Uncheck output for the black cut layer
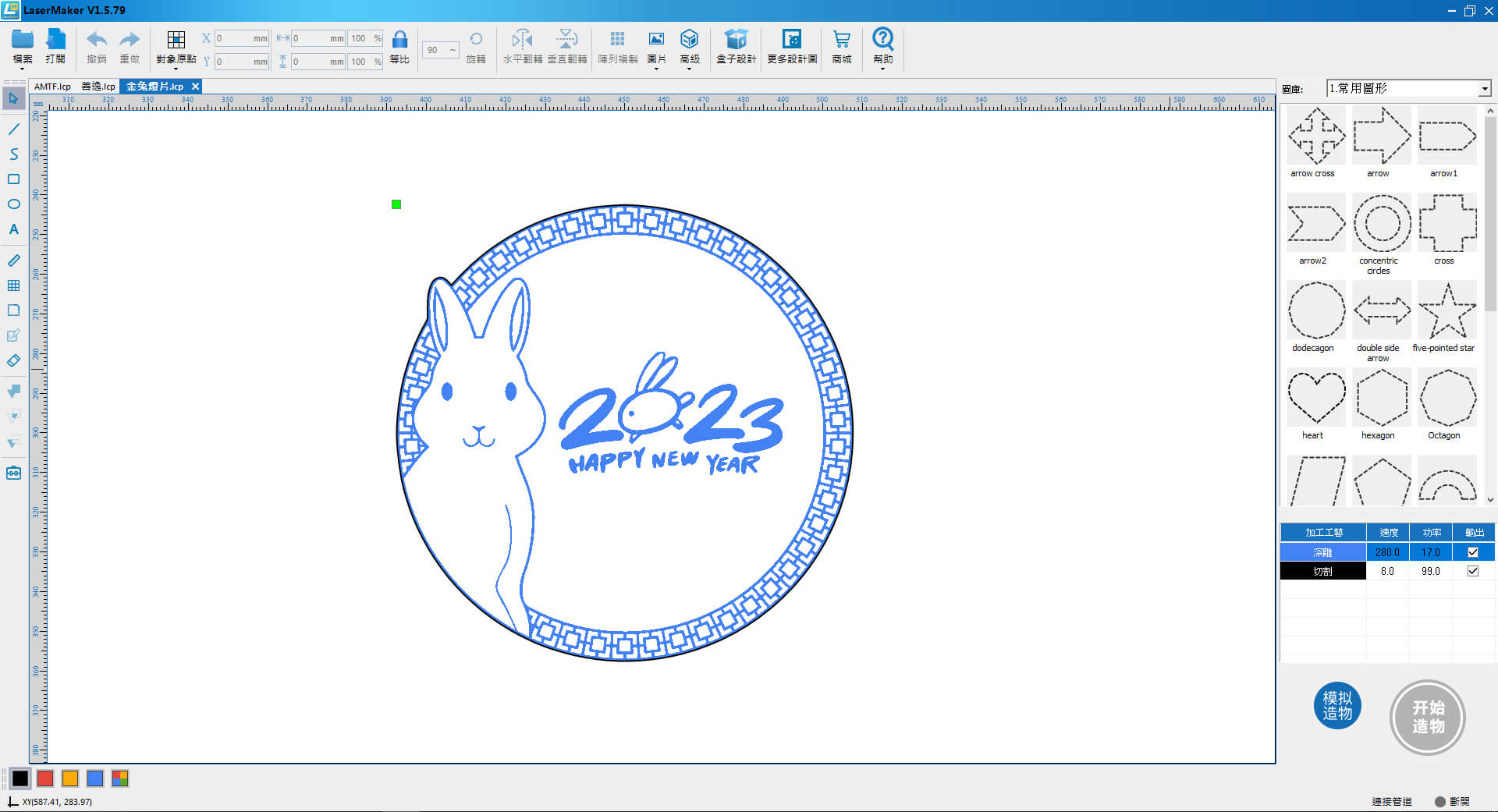Image resolution: width=1498 pixels, height=812 pixels. tap(1473, 571)
